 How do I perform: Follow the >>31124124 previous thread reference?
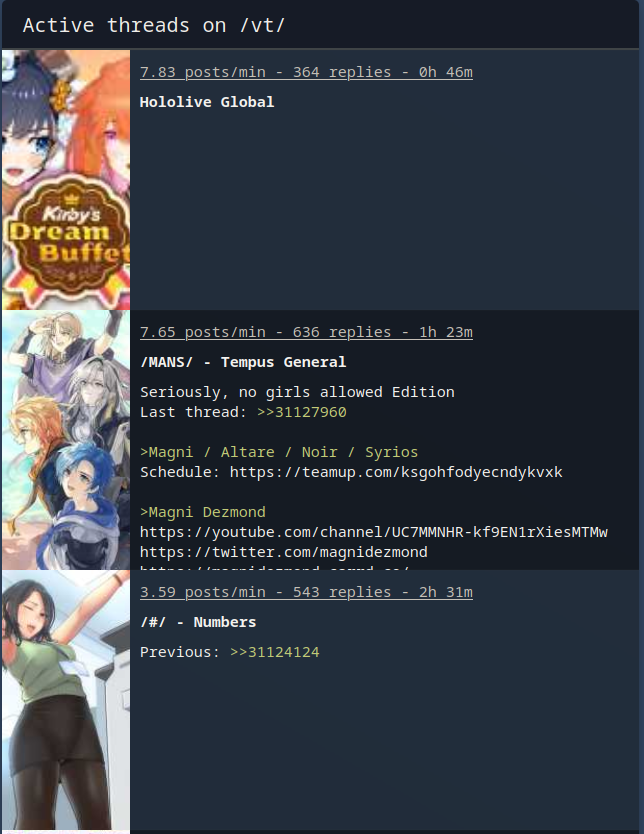pos(274,652)
